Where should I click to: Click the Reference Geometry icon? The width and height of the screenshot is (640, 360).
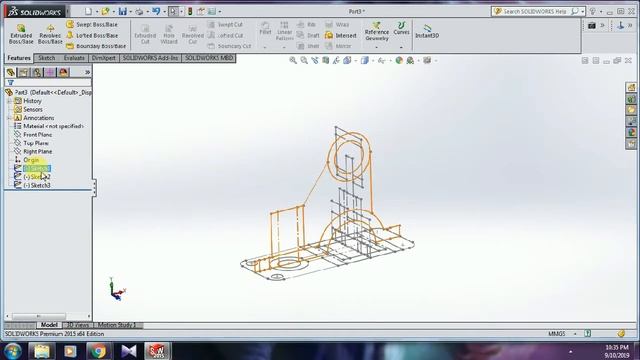[x=377, y=31]
